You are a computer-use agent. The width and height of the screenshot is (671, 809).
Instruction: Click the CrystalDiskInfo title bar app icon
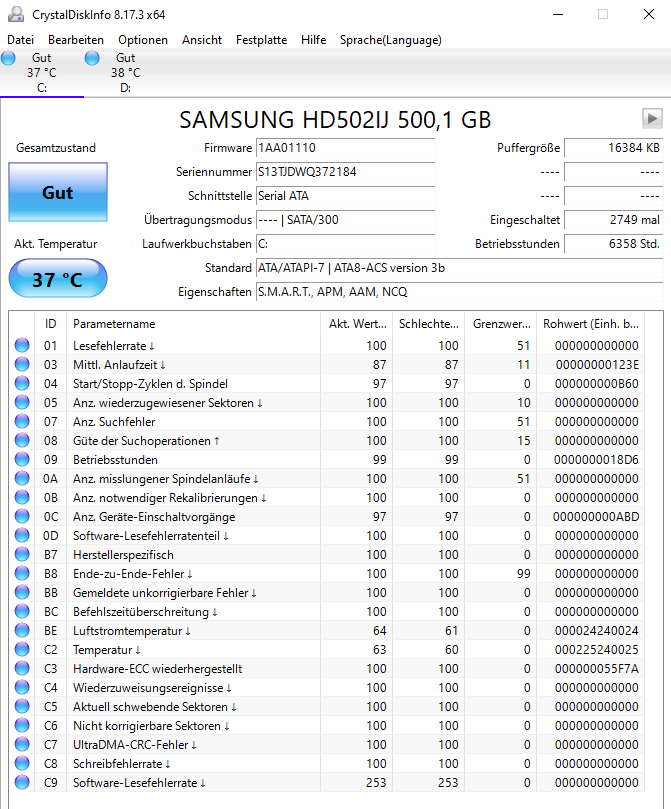coord(16,14)
